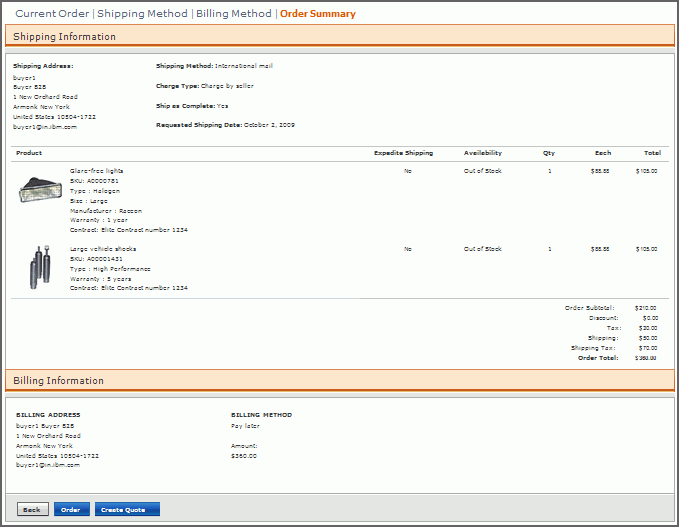Click the Charge Type Charge by seller text
Viewport: 679px width, 527px height.
pos(205,86)
